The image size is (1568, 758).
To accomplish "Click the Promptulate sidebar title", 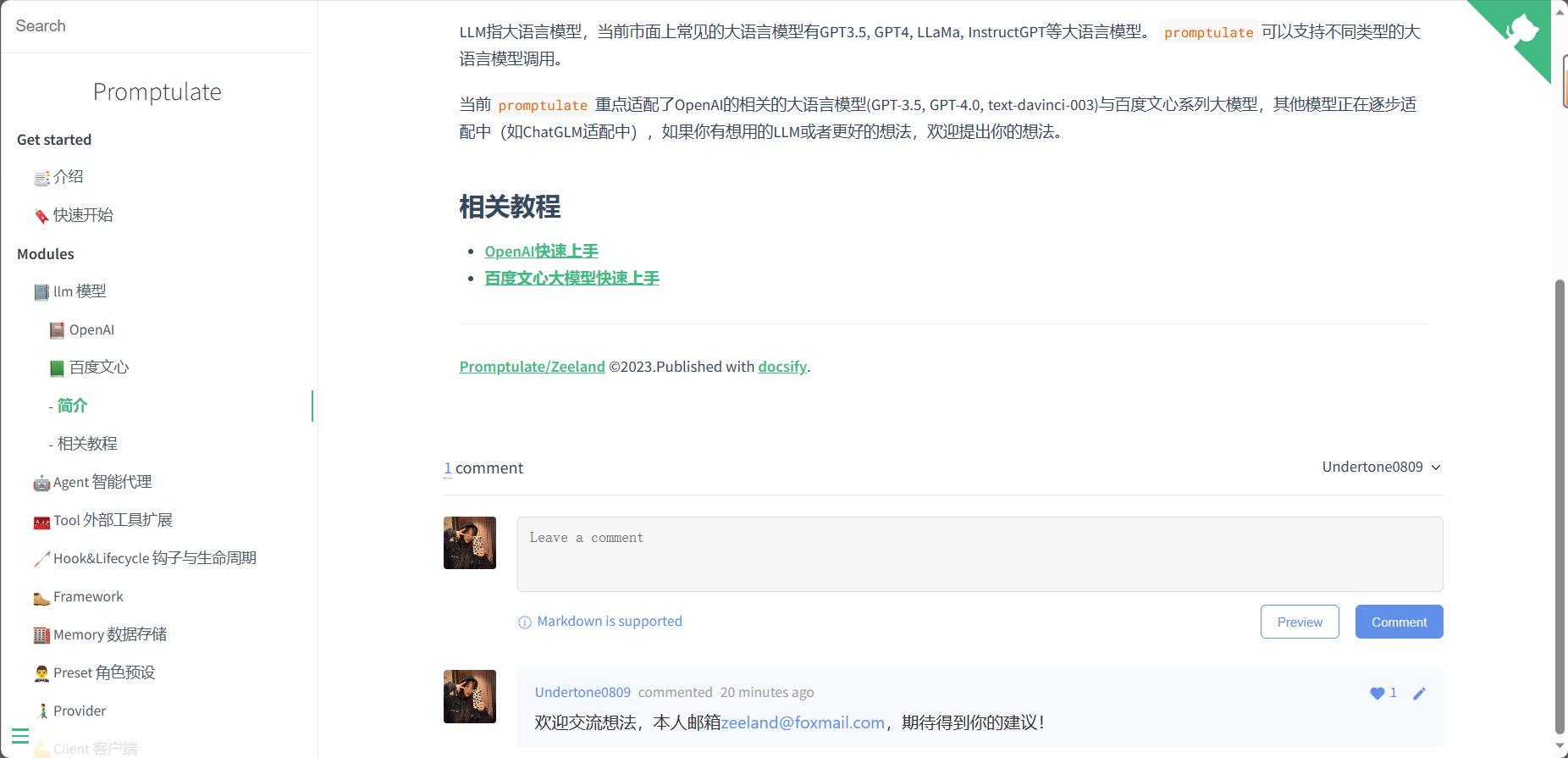I will point(157,91).
